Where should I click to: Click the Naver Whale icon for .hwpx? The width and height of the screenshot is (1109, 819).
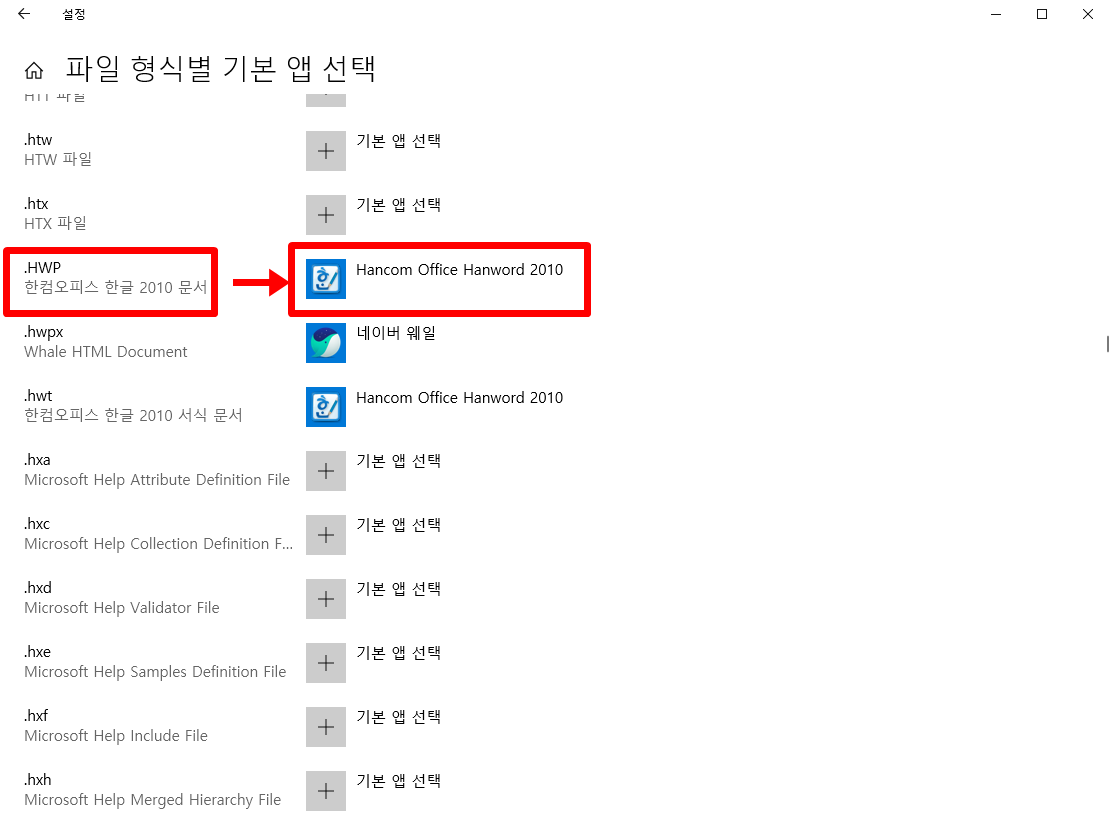tap(326, 343)
